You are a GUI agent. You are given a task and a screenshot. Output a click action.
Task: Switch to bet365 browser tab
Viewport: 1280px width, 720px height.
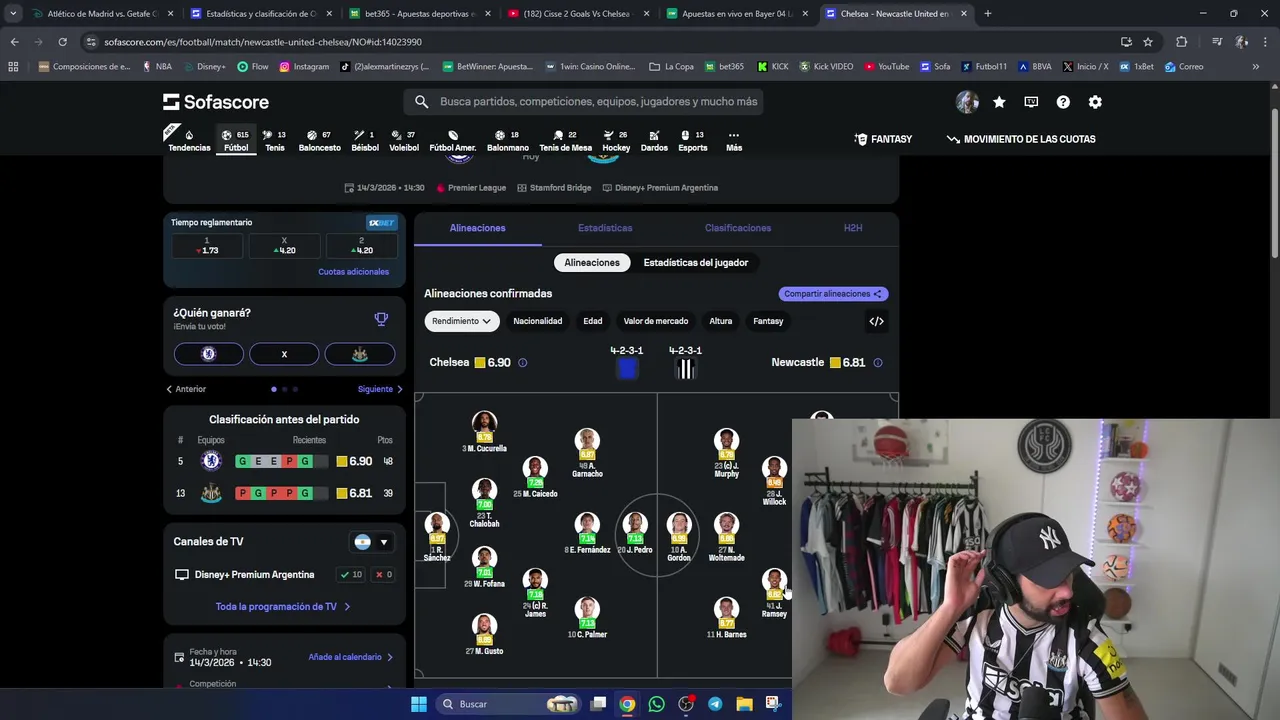pyautogui.click(x=418, y=14)
